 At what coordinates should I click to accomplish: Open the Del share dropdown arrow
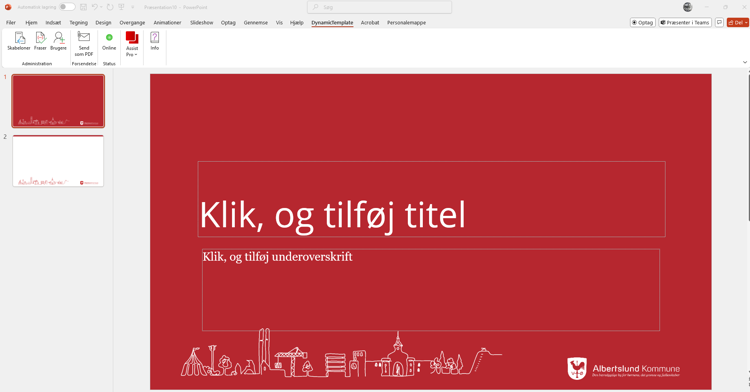coord(746,22)
